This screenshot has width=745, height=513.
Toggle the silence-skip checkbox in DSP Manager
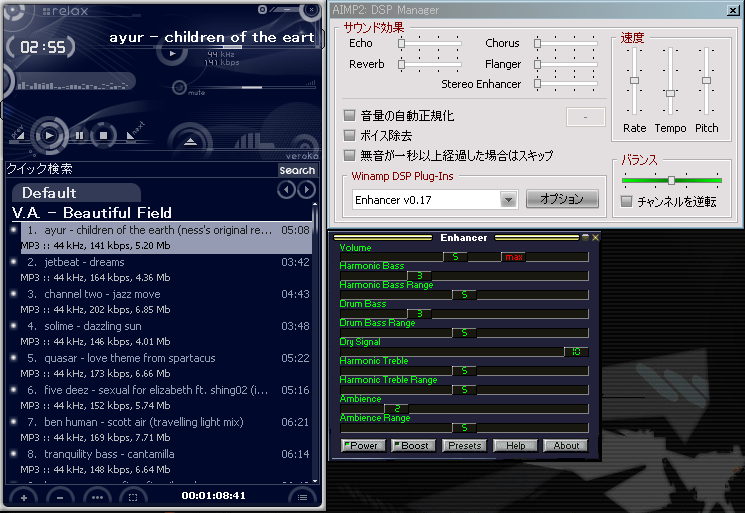coord(349,155)
